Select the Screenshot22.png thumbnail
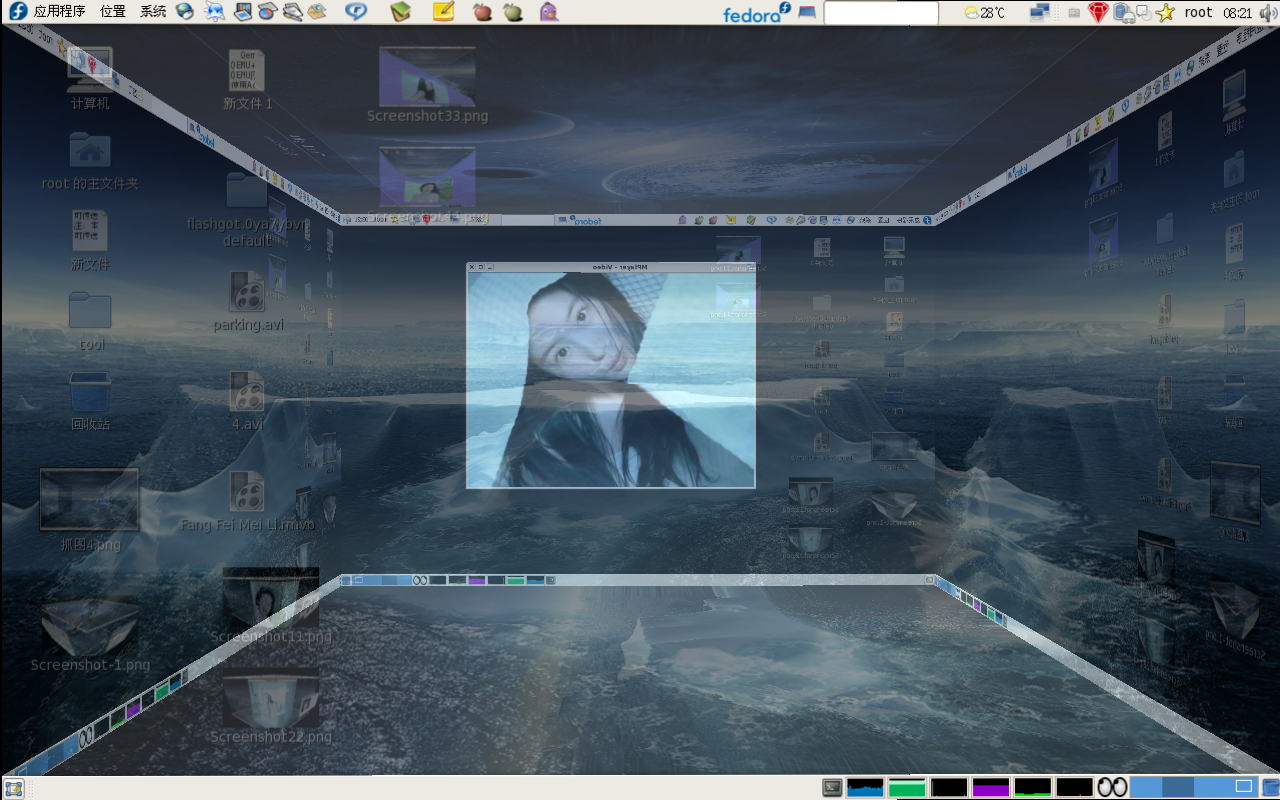Image resolution: width=1280 pixels, height=800 pixels. coord(271,706)
